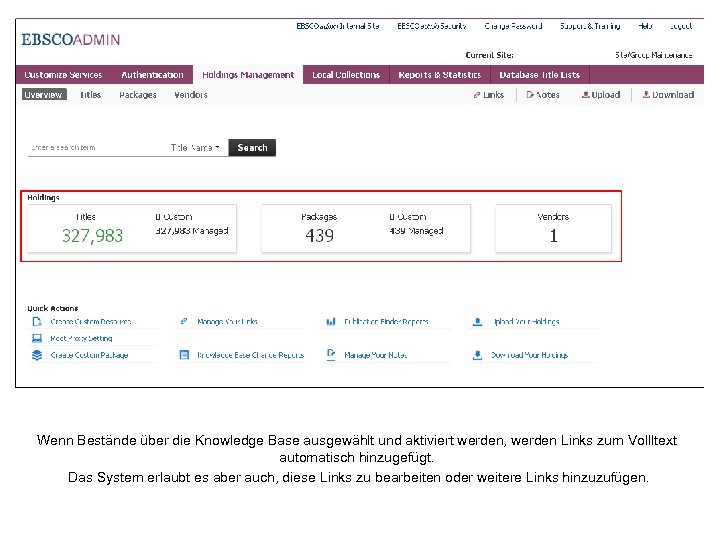Select the Holdings Management tab

(x=248, y=75)
